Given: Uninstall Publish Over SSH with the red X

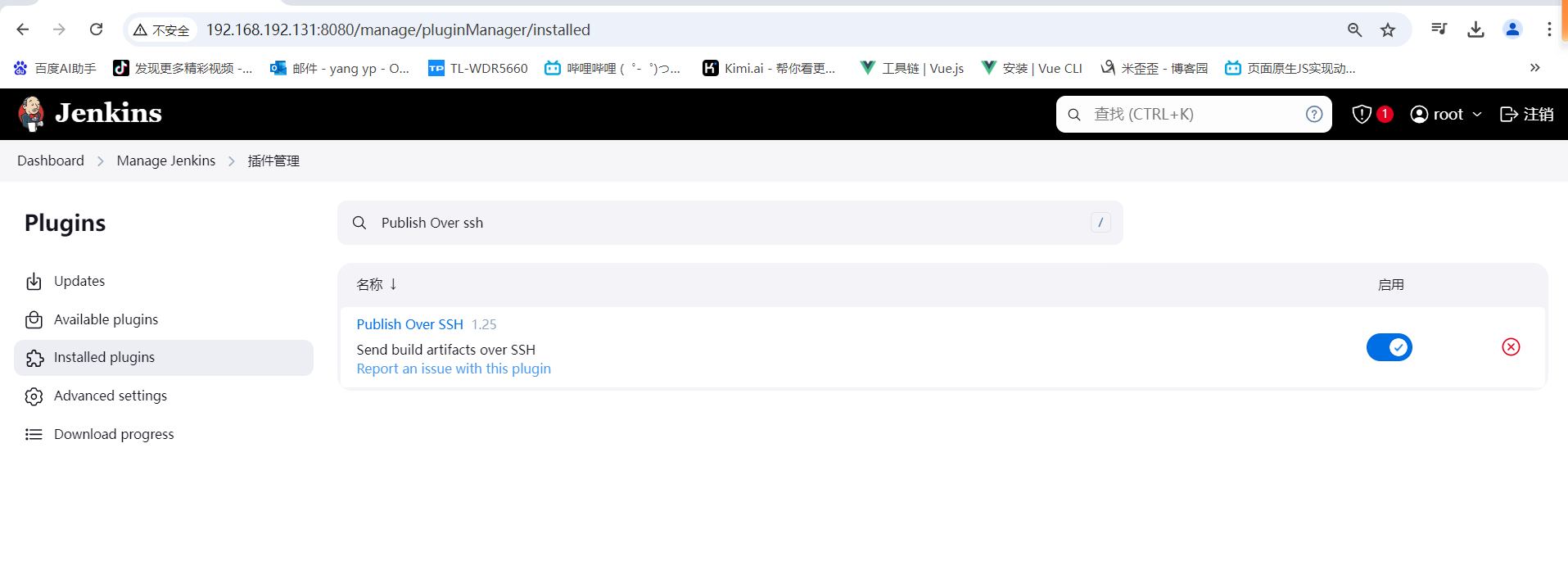Looking at the screenshot, I should (x=1511, y=347).
